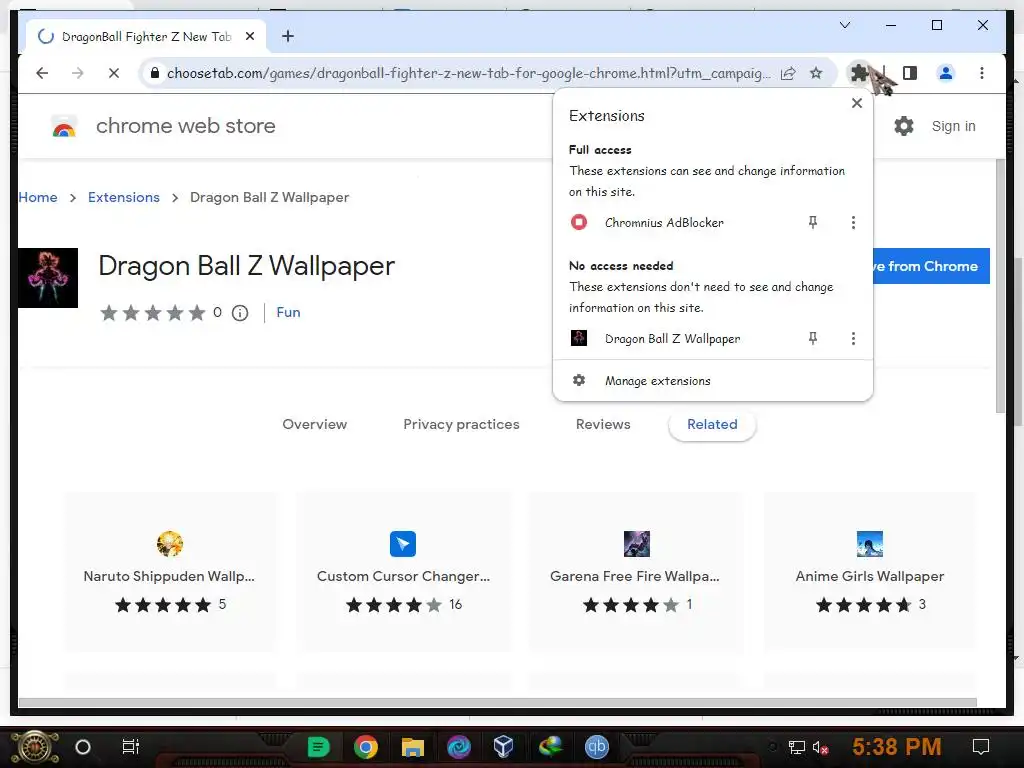Click the vertical page scrollbar
Screen dimensions: 1024x768
[1000, 287]
